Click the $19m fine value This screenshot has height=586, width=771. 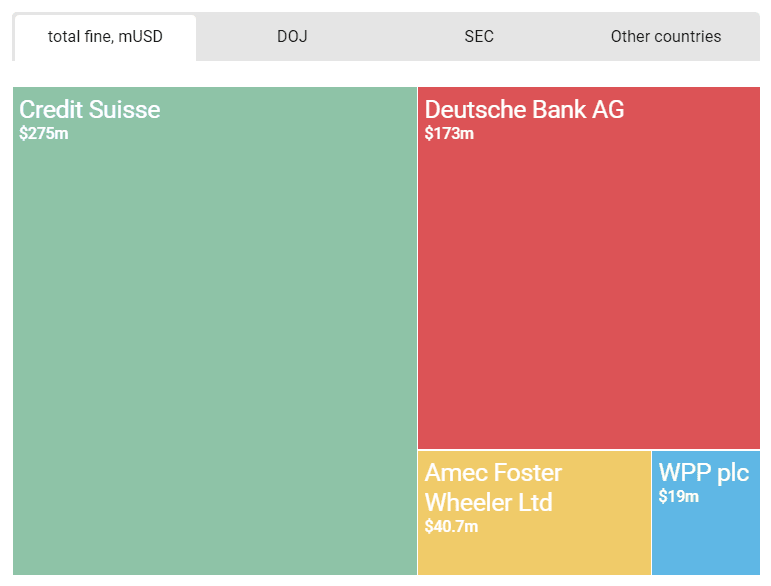pyautogui.click(x=678, y=497)
